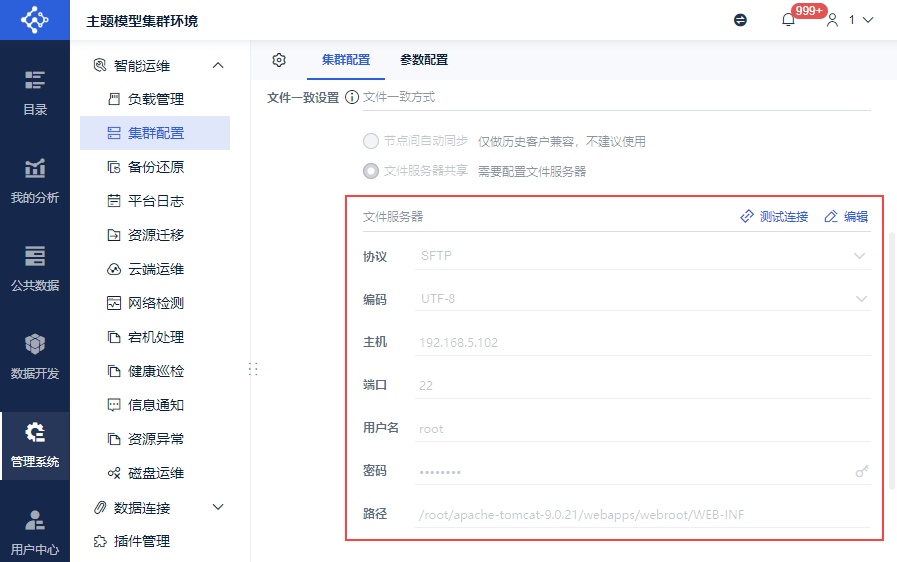Viewport: 897px width, 562px height.
Task: Click the 端口 field showing 22
Action: tap(643, 385)
